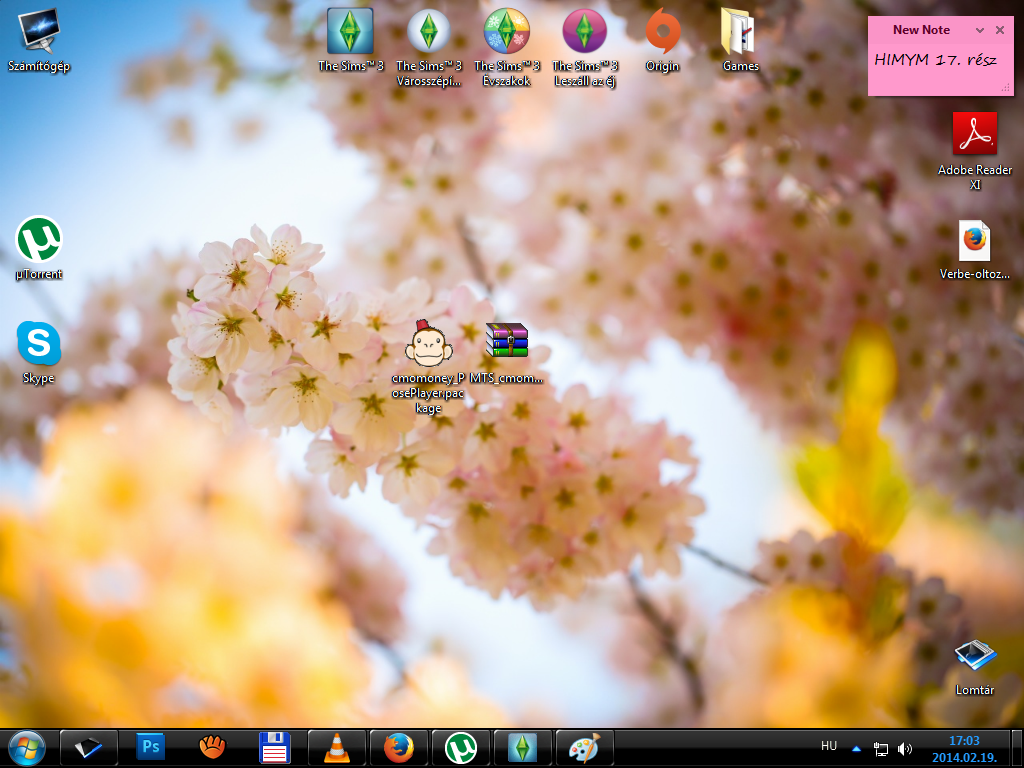Open the volume speaker tray icon
Viewport: 1024px width, 768px height.
click(904, 748)
